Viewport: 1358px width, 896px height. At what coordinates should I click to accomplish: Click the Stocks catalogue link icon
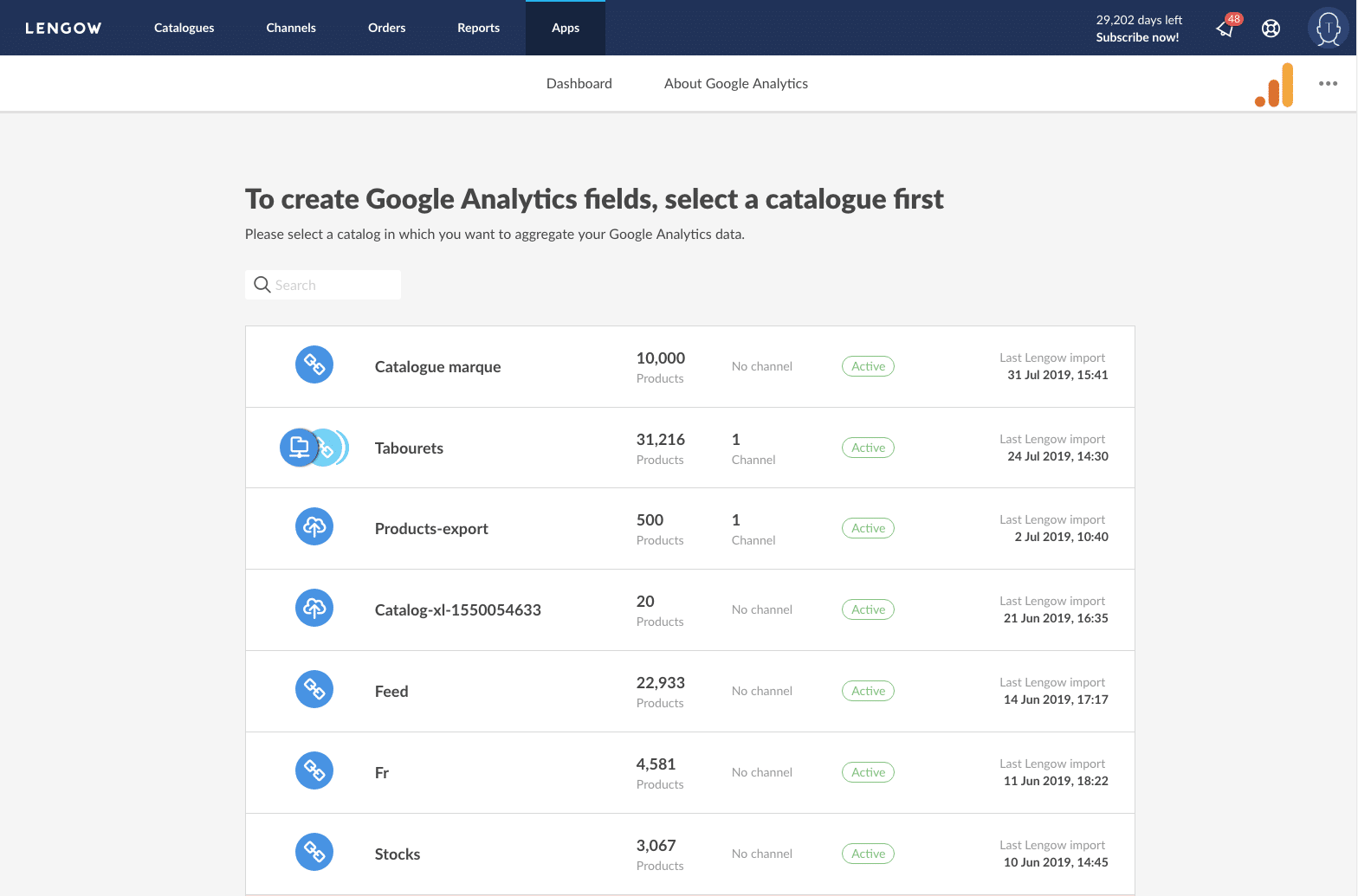pyautogui.click(x=314, y=852)
